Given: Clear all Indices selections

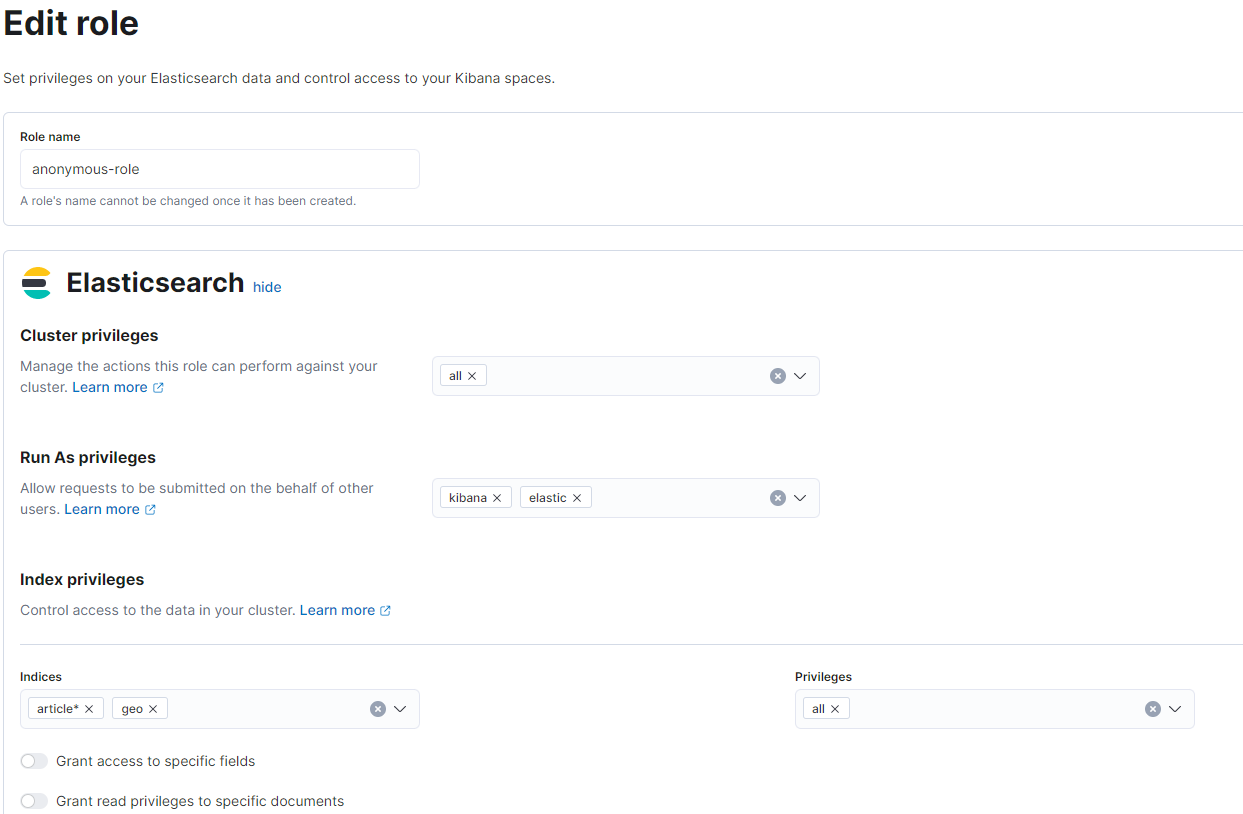Looking at the screenshot, I should [x=378, y=709].
